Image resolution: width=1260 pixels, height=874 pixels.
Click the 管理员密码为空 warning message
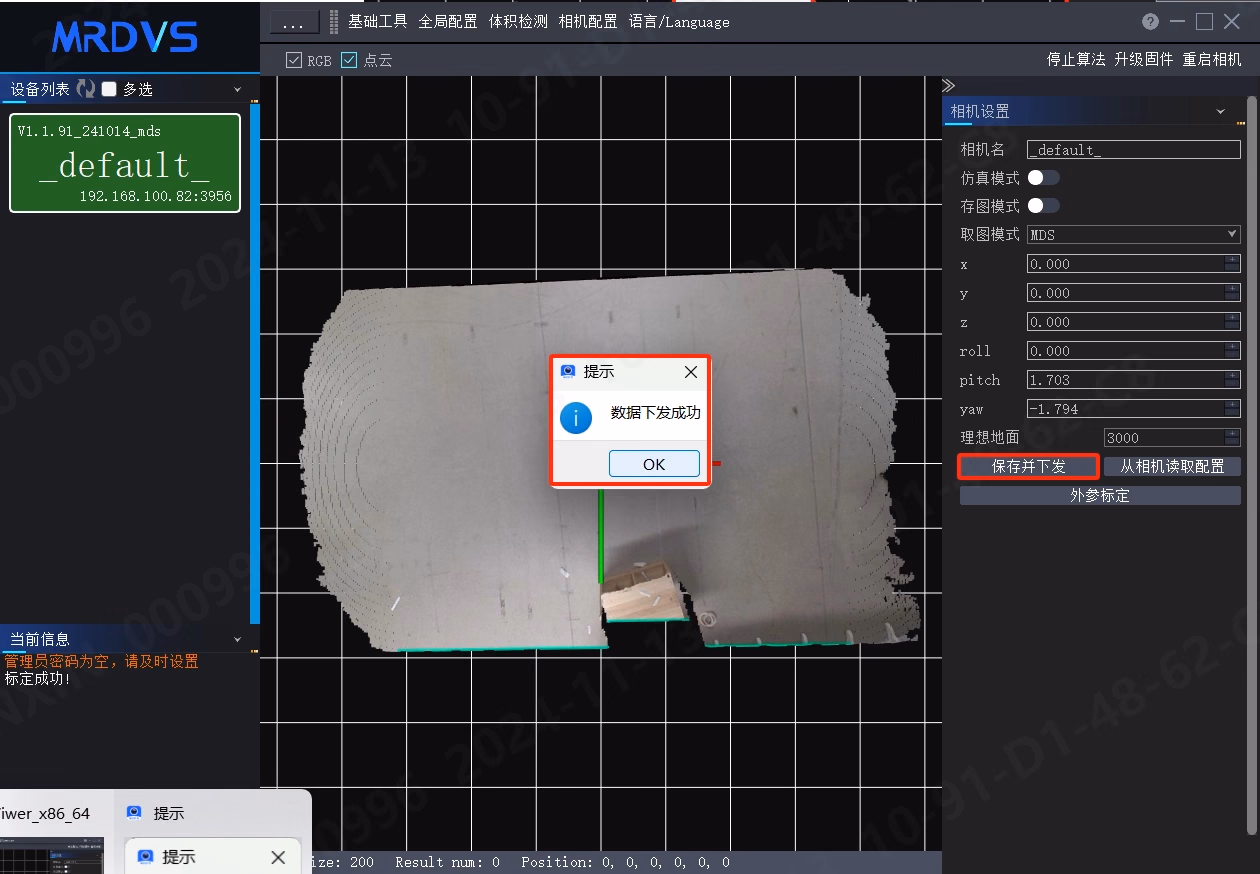click(x=101, y=662)
